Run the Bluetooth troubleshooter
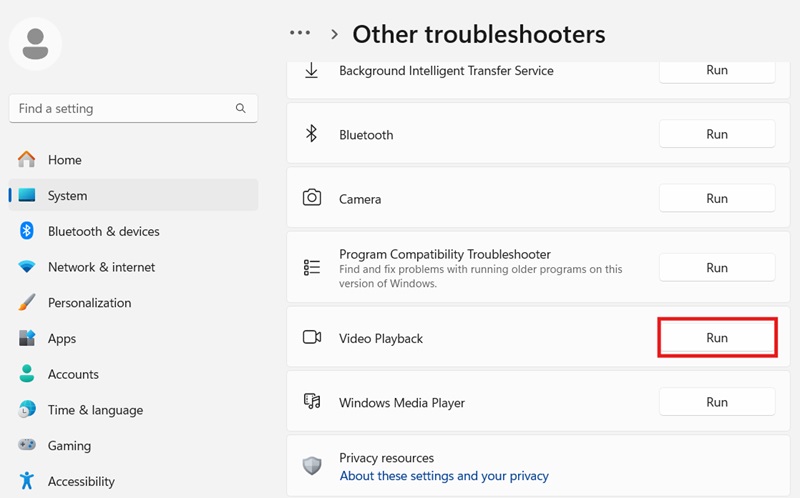800x498 pixels. tap(717, 134)
